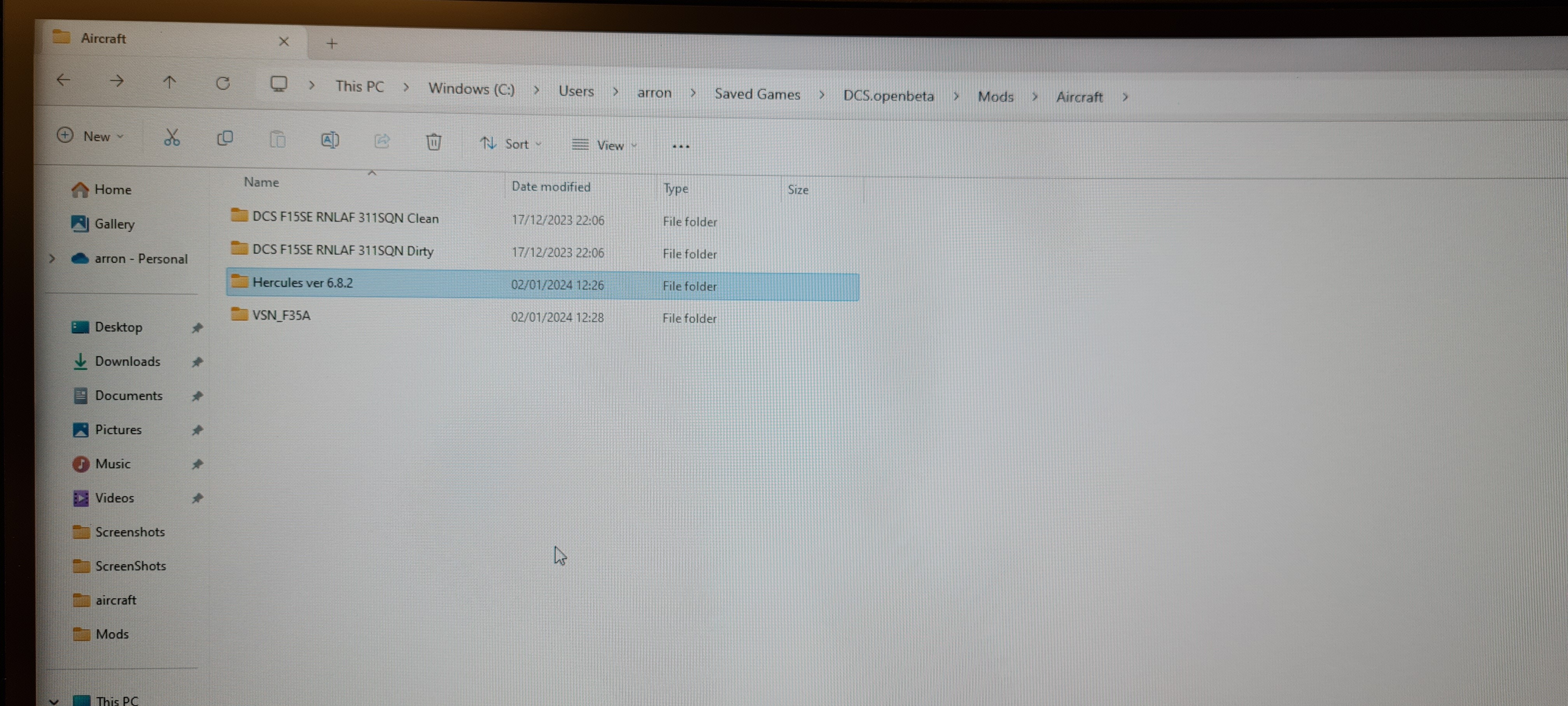Sort by Size column header
The width and height of the screenshot is (1568, 706).
(798, 190)
